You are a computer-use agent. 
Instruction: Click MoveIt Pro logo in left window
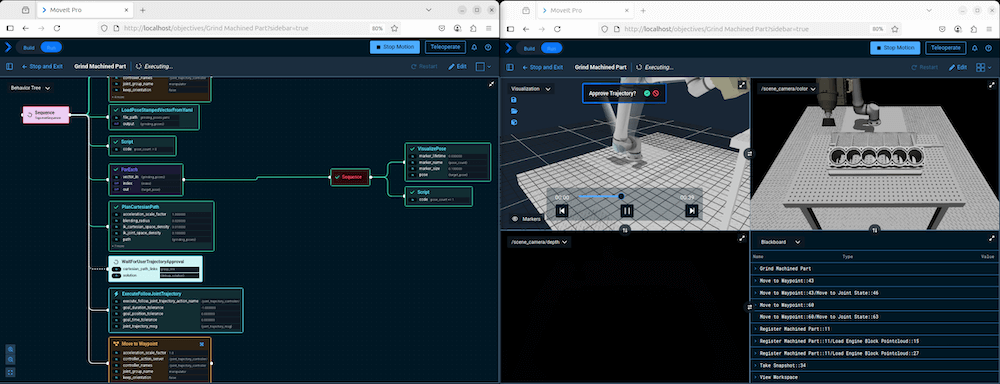click(x=8, y=47)
